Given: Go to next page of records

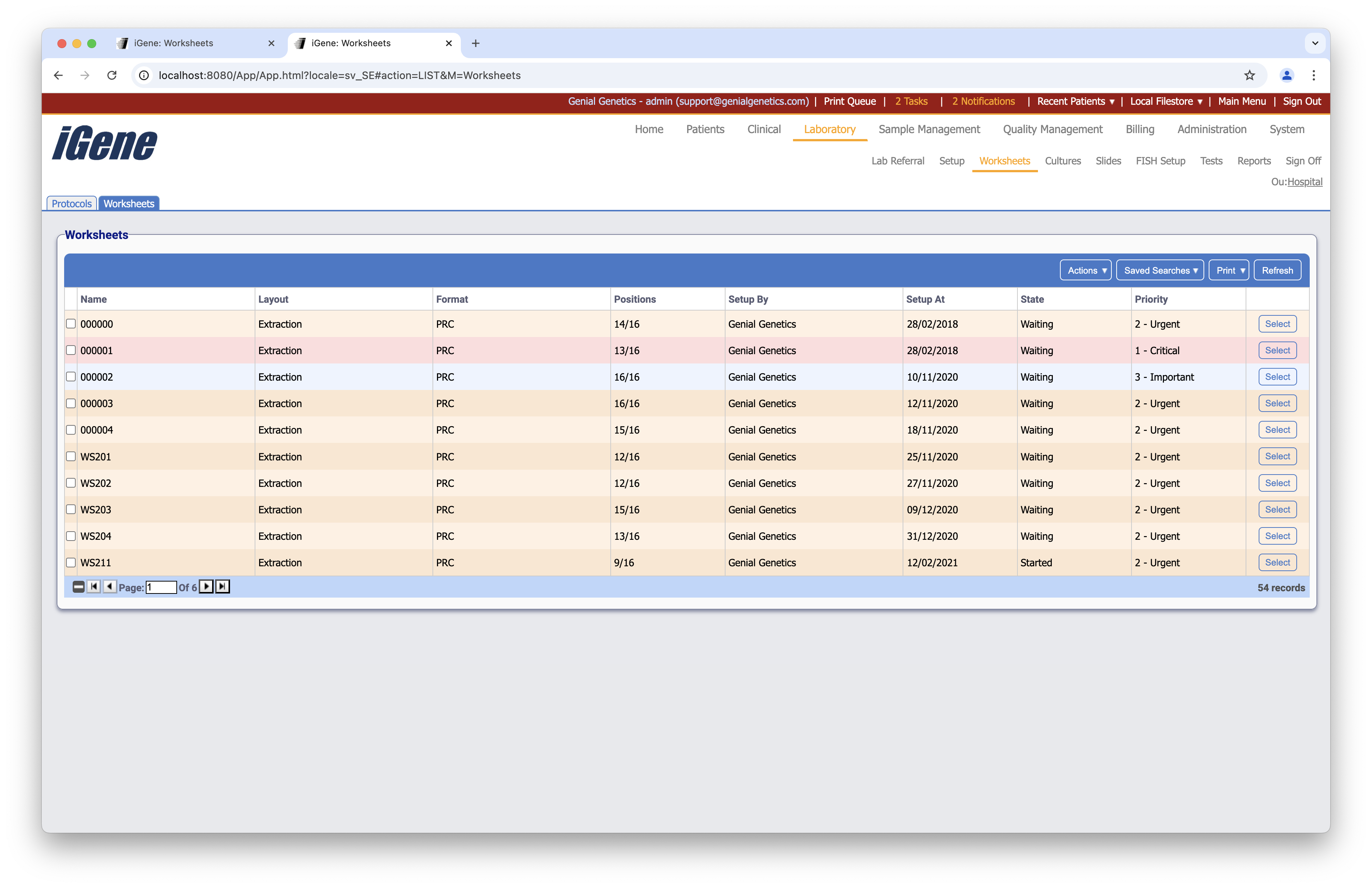Looking at the screenshot, I should (206, 587).
